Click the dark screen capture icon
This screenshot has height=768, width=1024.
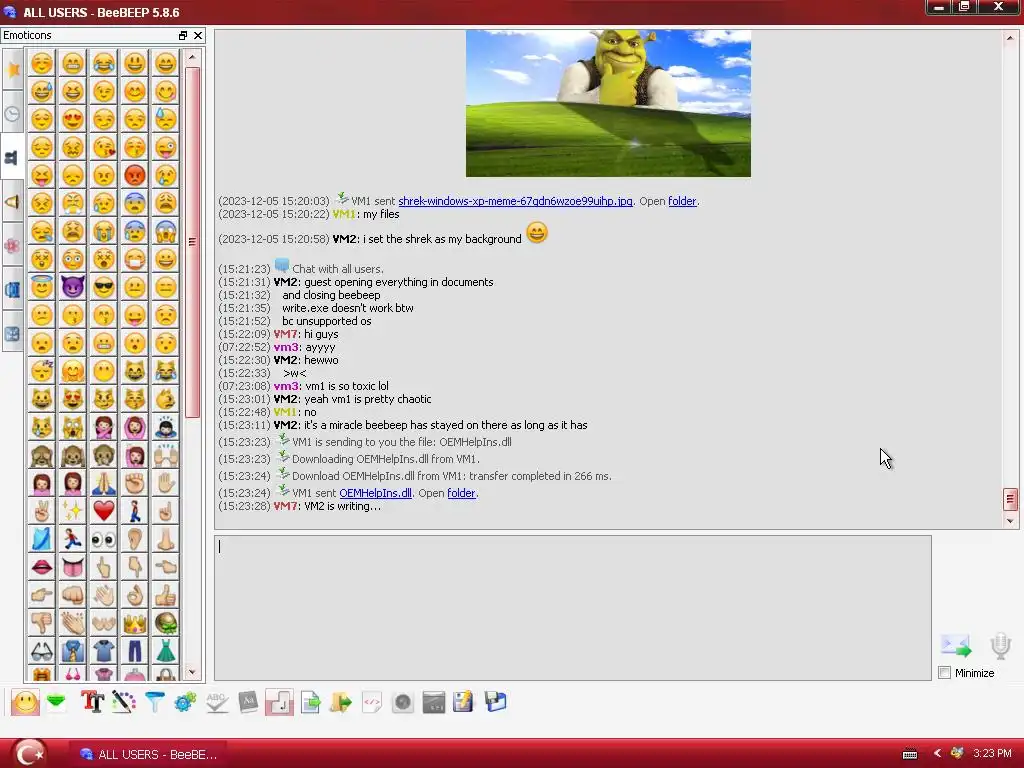coord(434,702)
